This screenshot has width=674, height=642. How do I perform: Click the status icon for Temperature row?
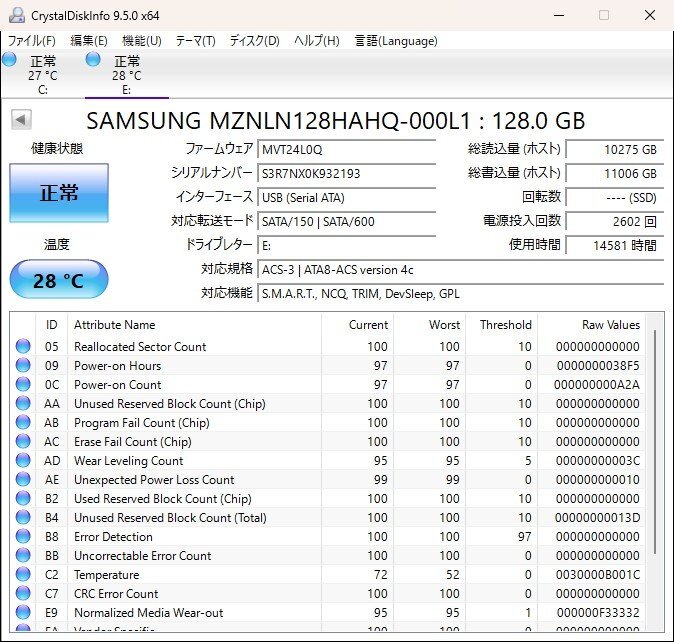(x=23, y=574)
